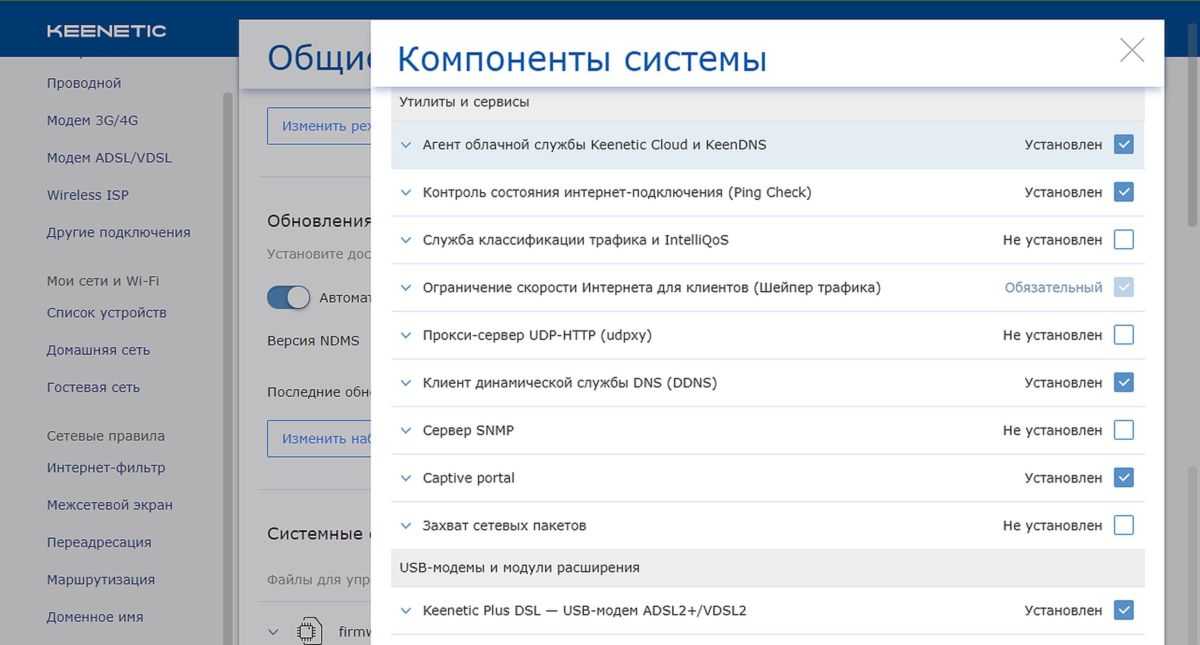Click the Изменить button under Последние обновления
Image resolution: width=1200 pixels, height=645 pixels.
[x=318, y=438]
